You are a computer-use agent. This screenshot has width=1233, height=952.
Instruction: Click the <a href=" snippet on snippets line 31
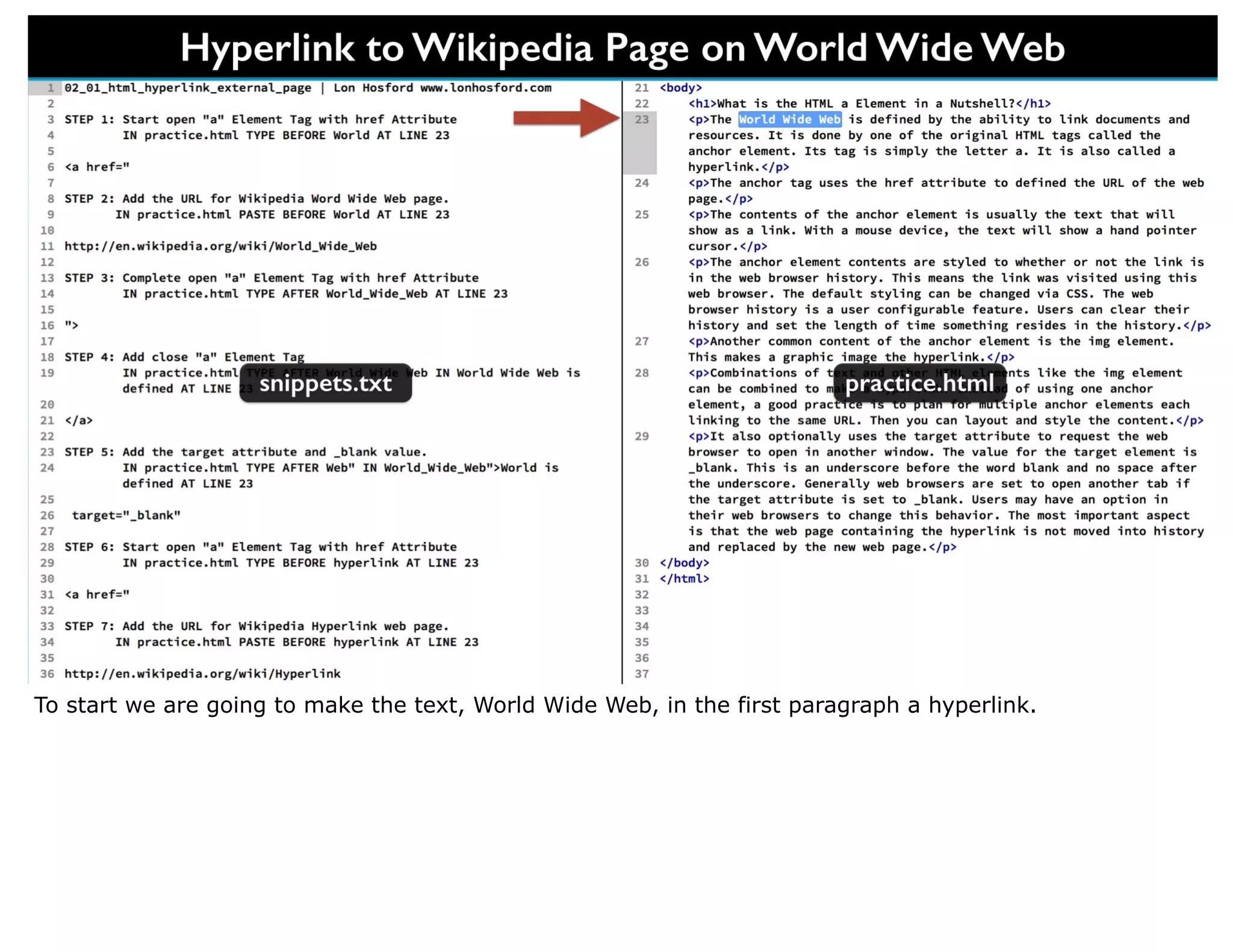tap(97, 594)
